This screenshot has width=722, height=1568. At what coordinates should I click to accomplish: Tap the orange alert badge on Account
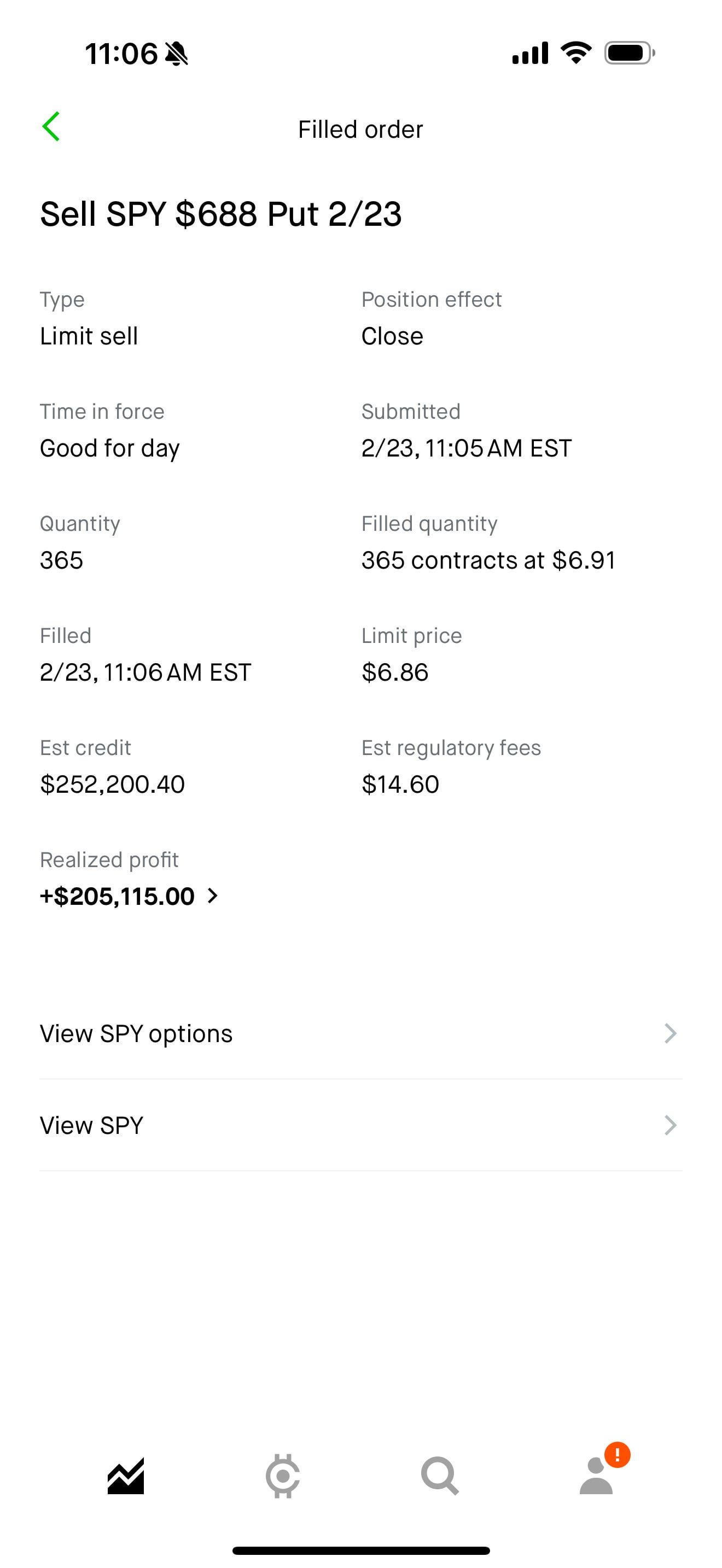pos(618,1455)
